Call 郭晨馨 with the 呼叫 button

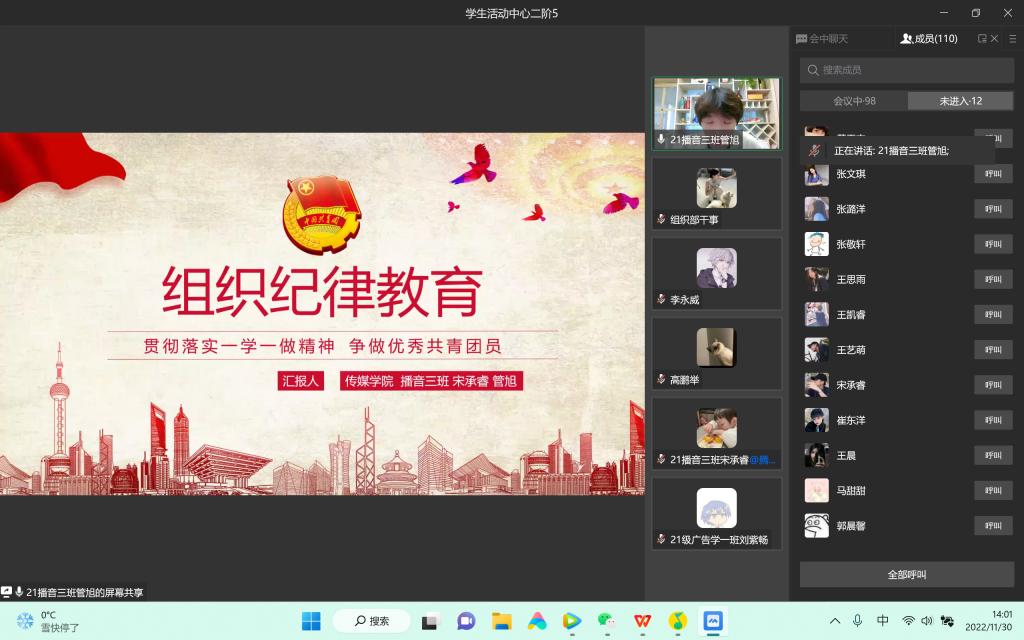(993, 526)
